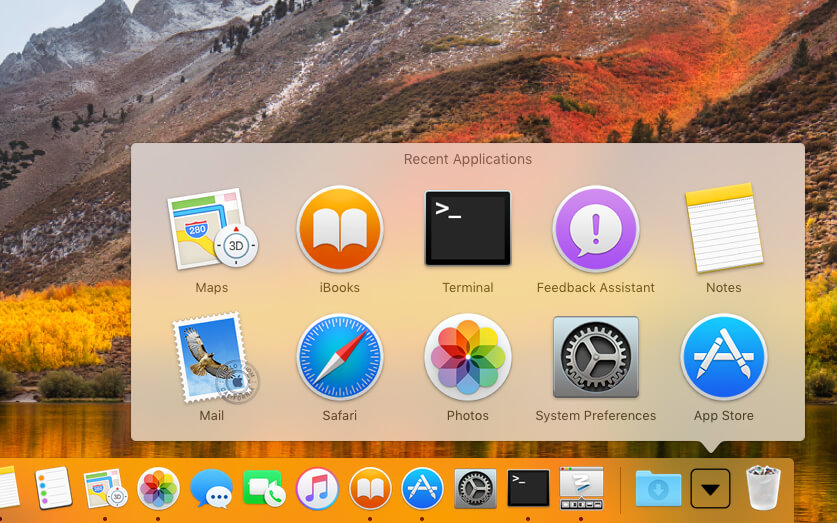Open the Trash in the Dock

click(764, 488)
